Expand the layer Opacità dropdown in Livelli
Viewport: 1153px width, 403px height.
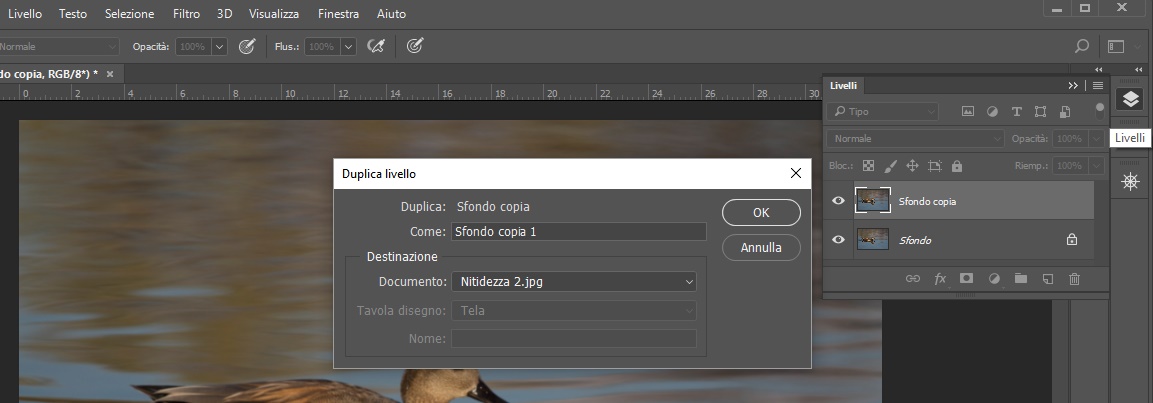coord(1097,138)
